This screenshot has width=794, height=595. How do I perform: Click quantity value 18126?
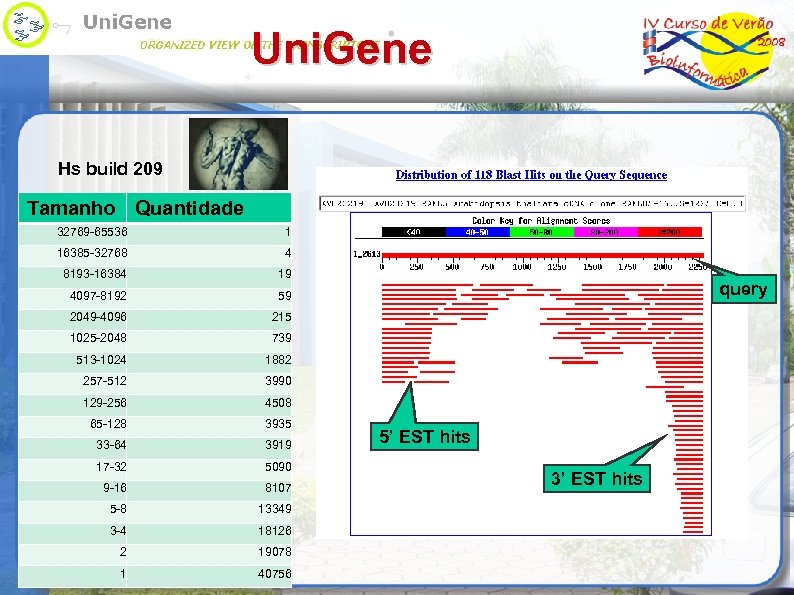[x=274, y=531]
